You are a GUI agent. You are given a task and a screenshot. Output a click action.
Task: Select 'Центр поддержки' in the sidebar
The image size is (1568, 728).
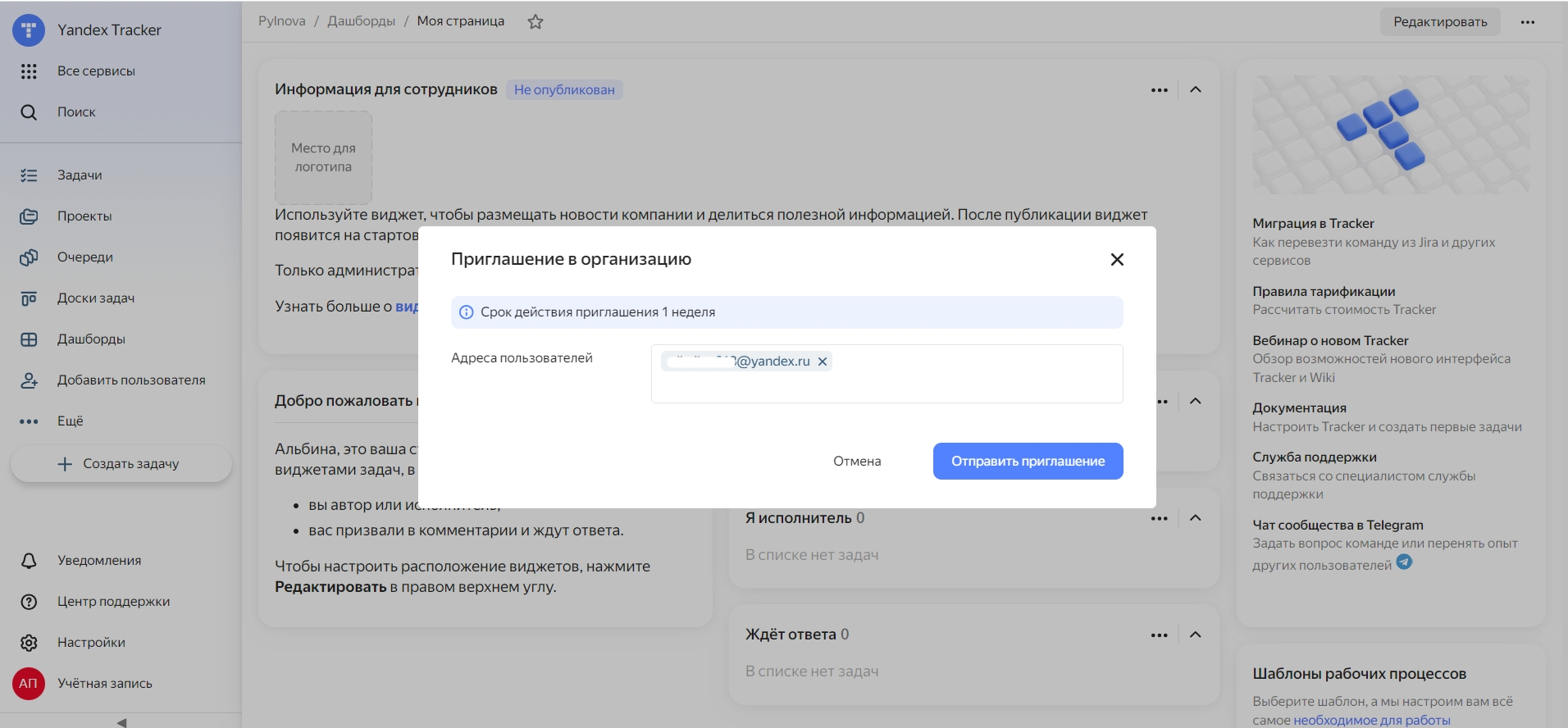pos(113,602)
